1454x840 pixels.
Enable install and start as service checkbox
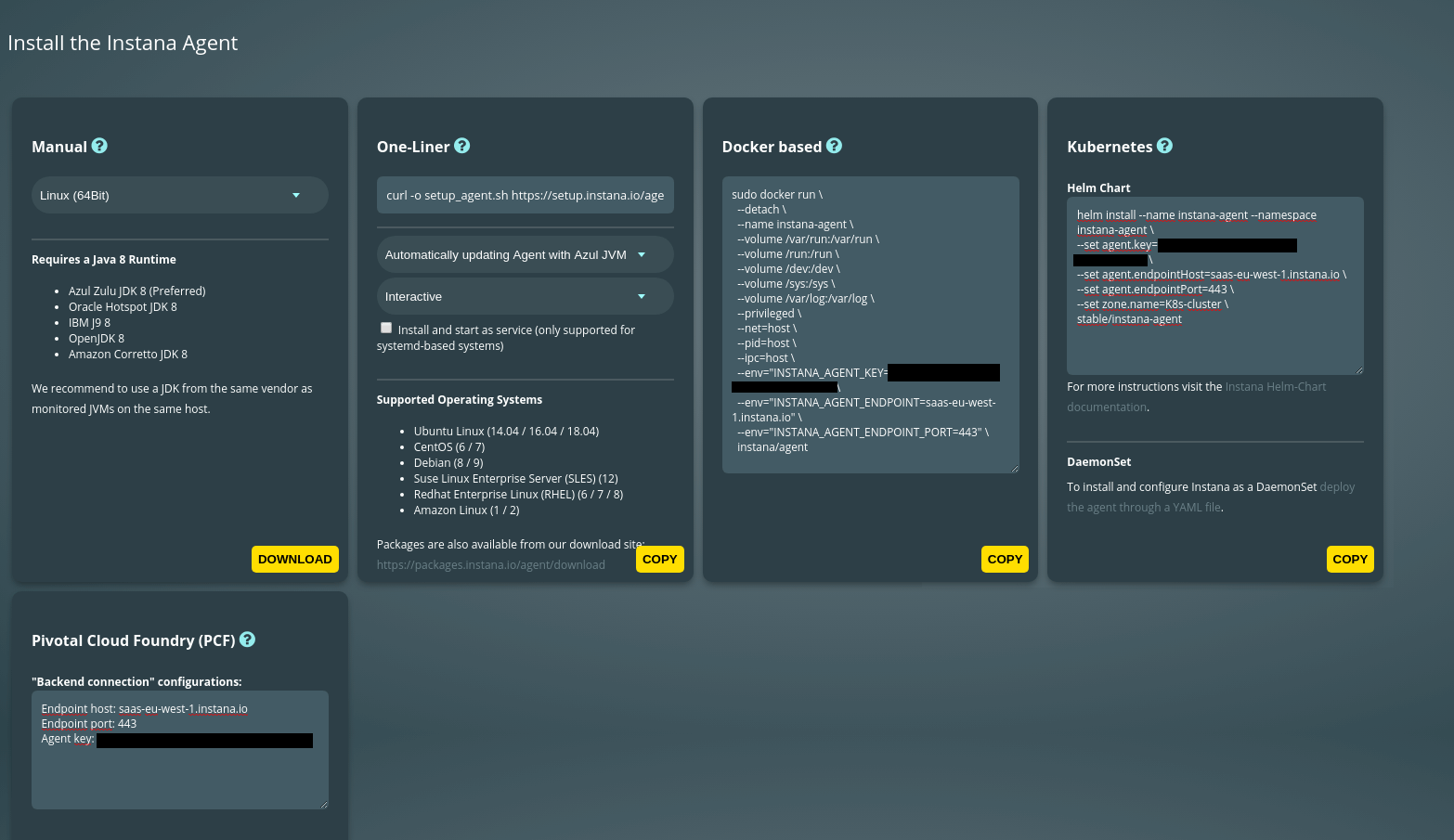click(386, 328)
